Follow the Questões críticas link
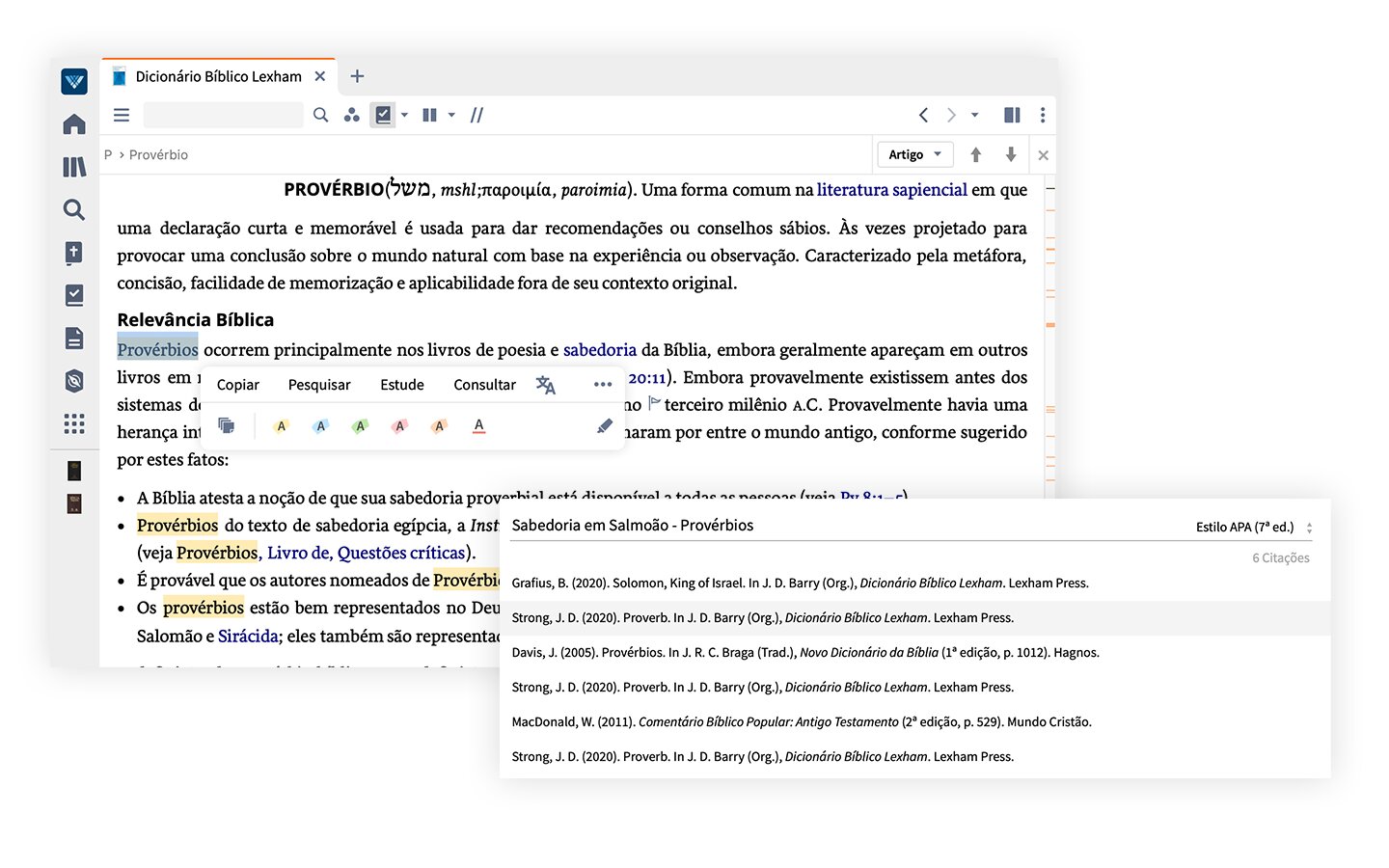The image size is (1389, 868). click(x=401, y=553)
